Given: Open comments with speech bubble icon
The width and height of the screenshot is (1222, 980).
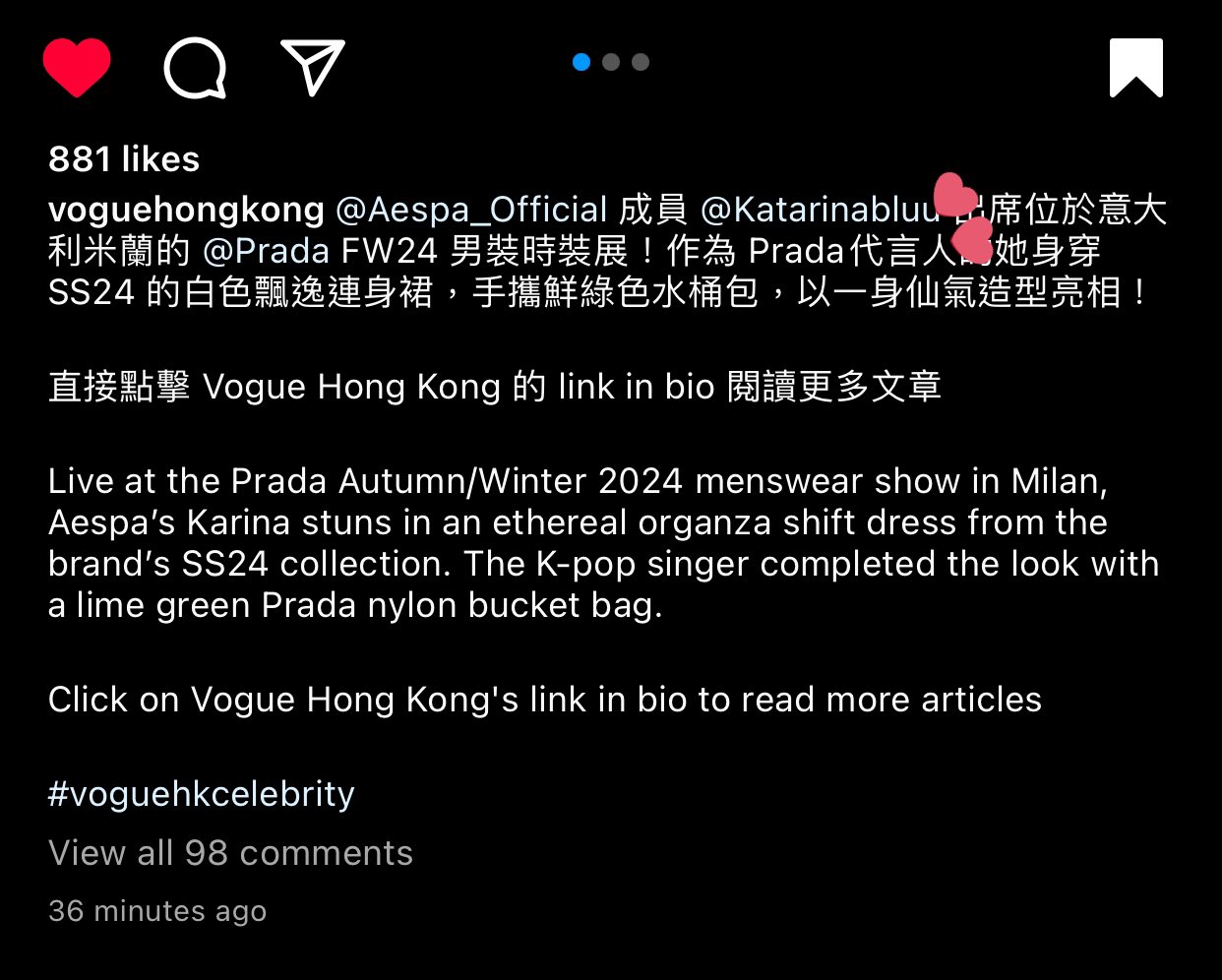Looking at the screenshot, I should coord(195,67).
